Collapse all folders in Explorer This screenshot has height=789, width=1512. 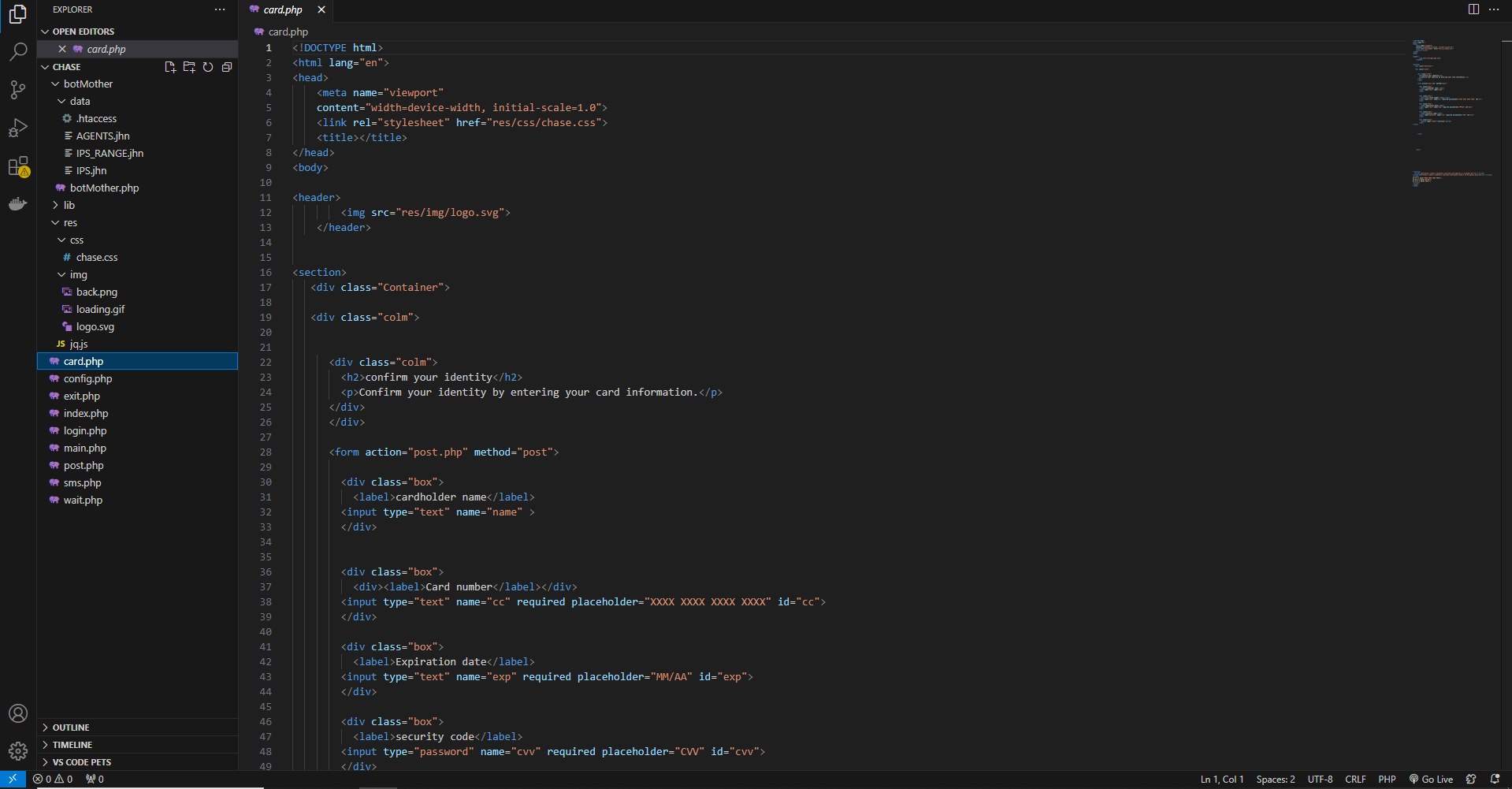227,67
